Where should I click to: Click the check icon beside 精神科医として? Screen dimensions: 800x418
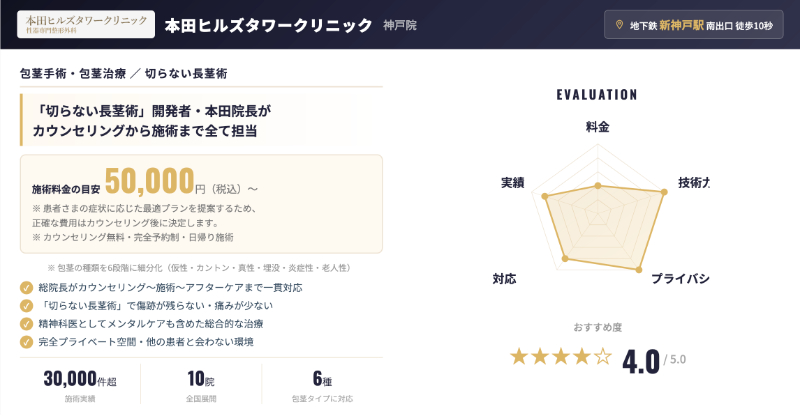[26, 324]
